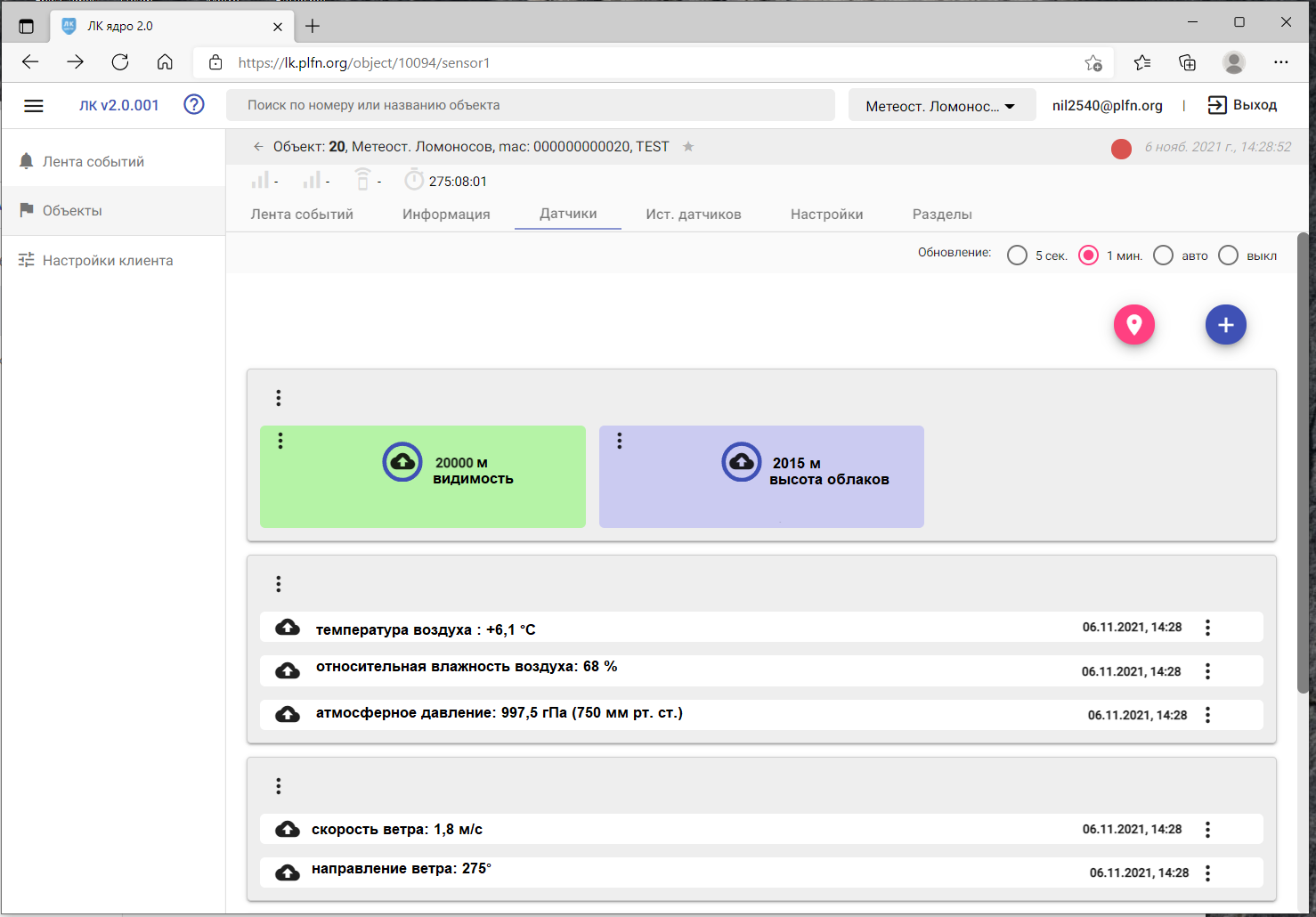Click cloud icon for атмосферное давление
1316x917 pixels.
click(x=288, y=714)
